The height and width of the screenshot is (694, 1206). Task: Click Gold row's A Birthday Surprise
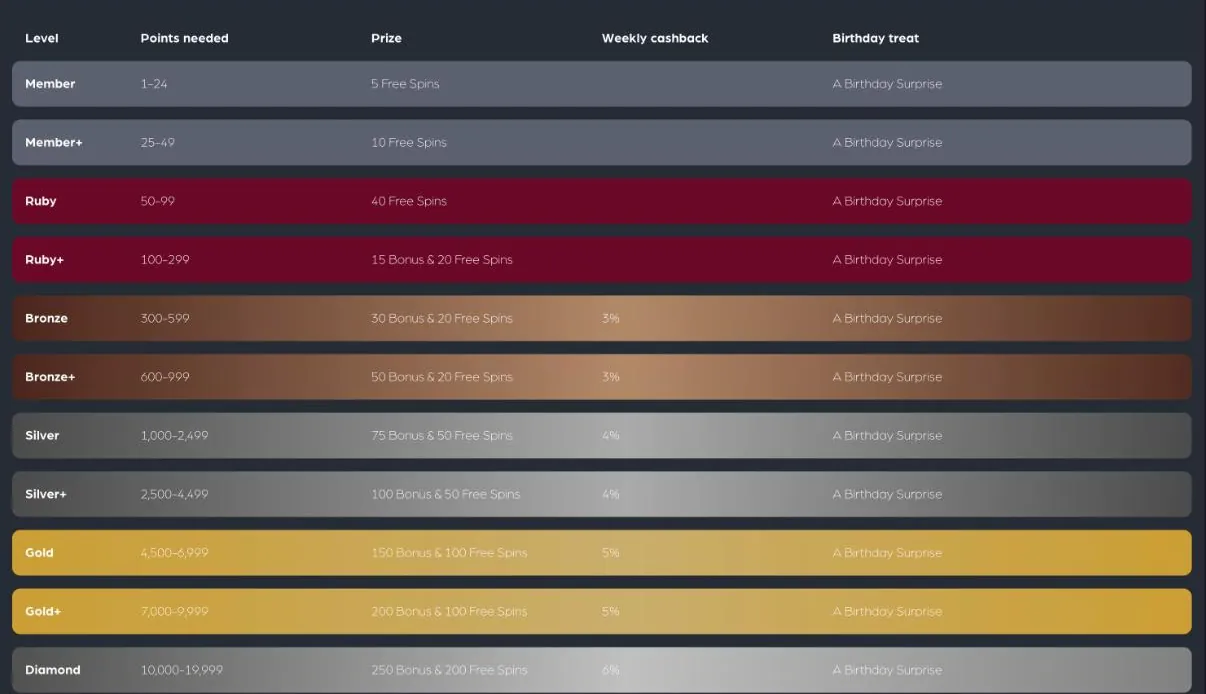tap(887, 553)
